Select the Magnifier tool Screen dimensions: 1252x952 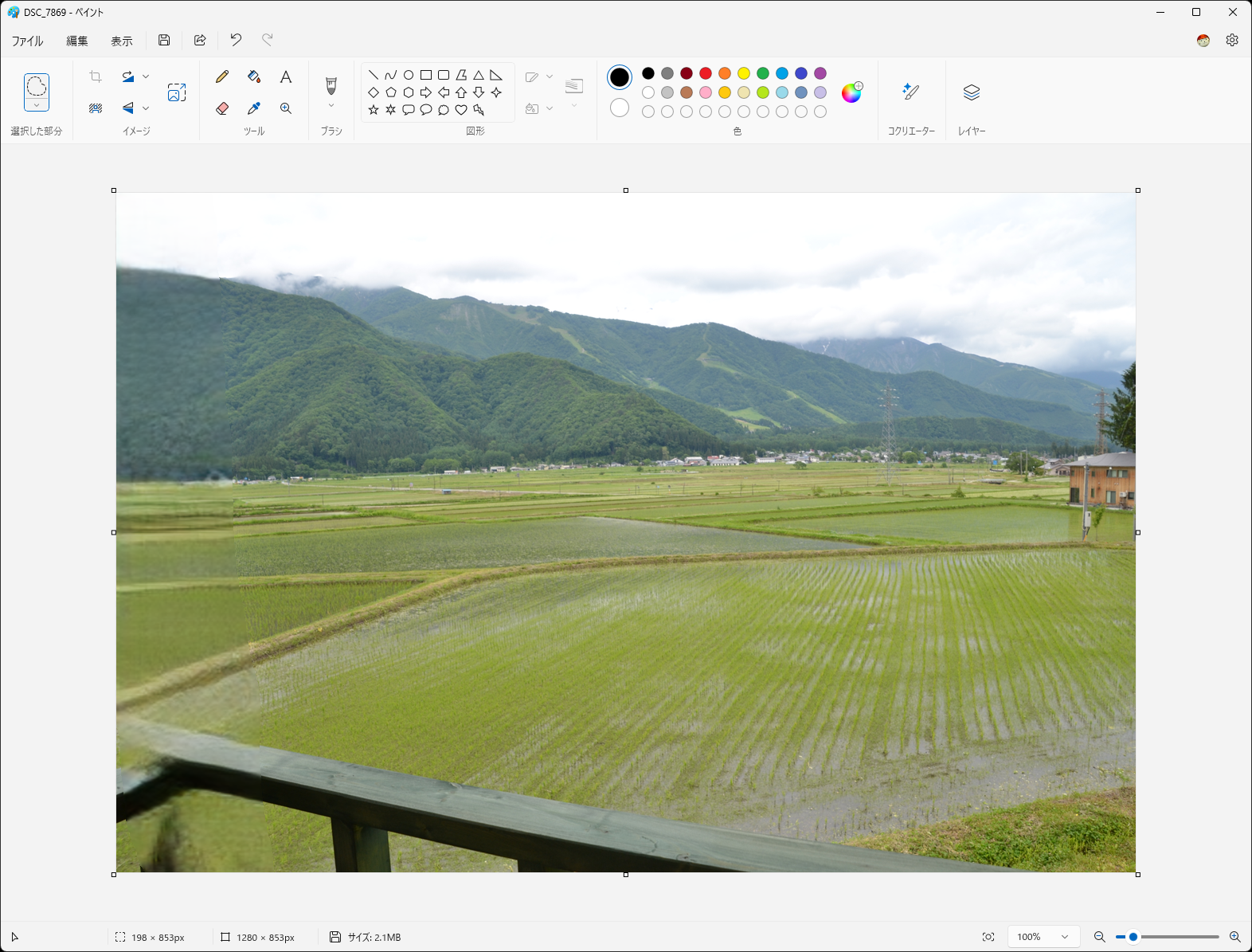[286, 108]
